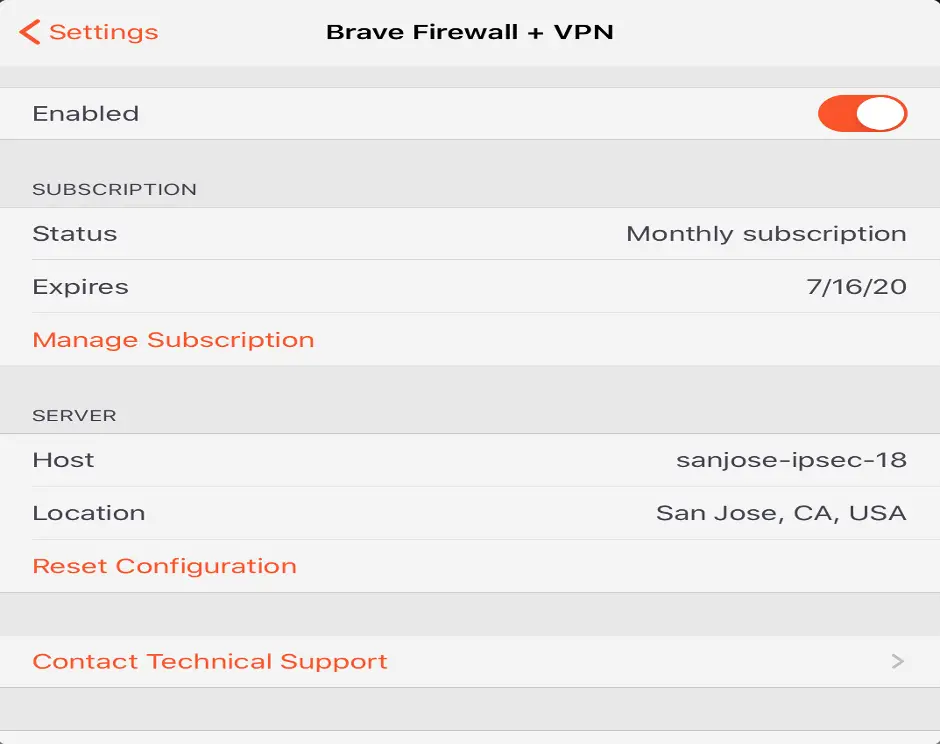Click the Enabled row label
941x745 pixels.
(86, 113)
